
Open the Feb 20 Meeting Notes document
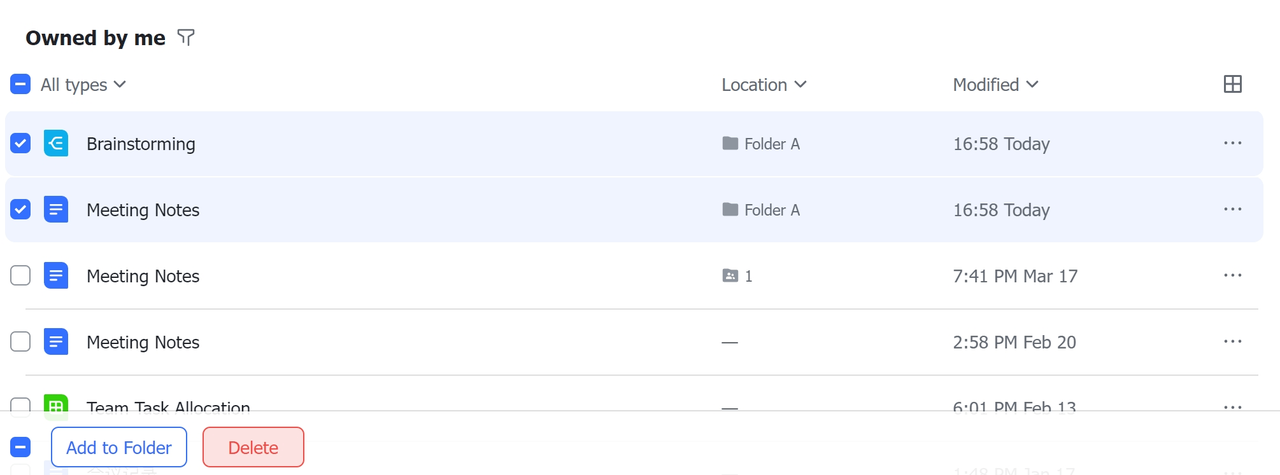pos(143,342)
